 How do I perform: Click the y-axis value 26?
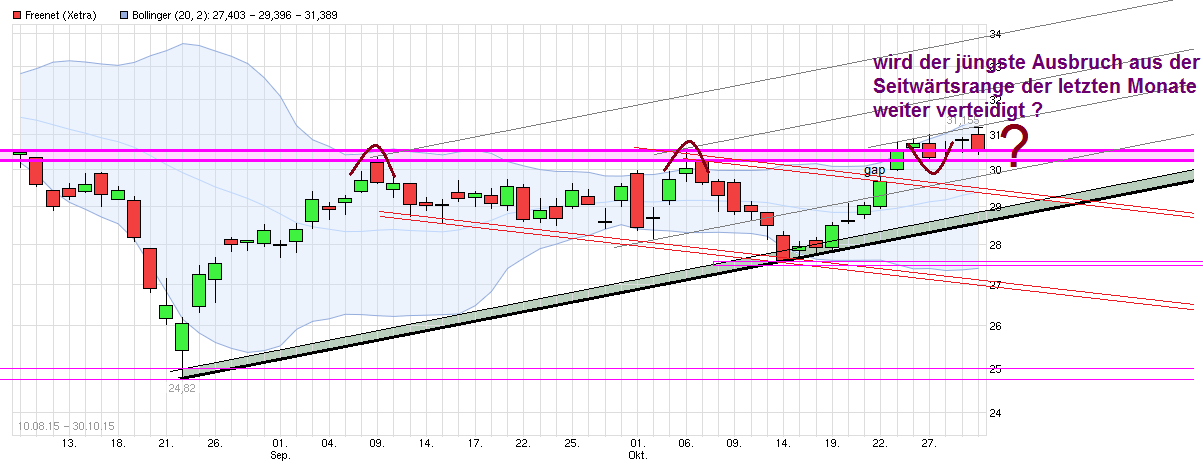tap(995, 326)
